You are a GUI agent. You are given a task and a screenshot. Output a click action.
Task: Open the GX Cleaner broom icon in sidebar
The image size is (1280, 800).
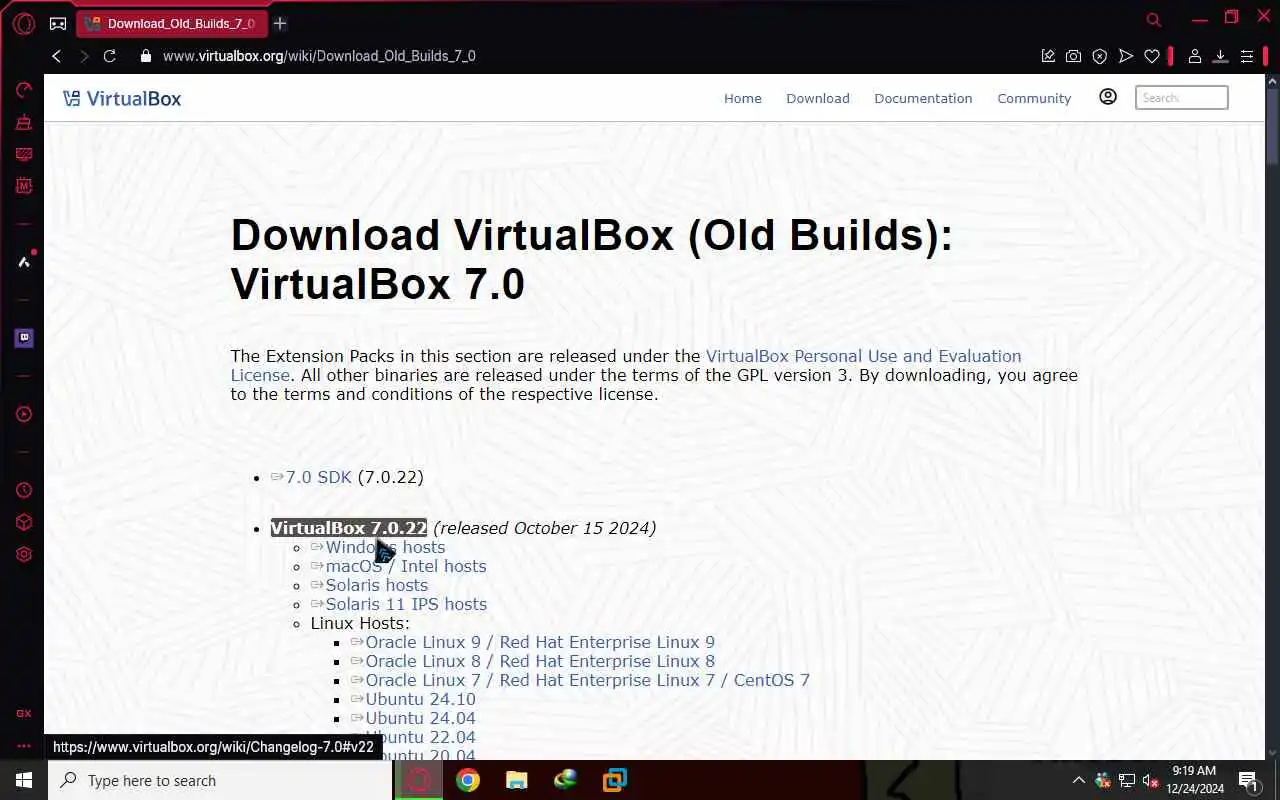coord(24,123)
